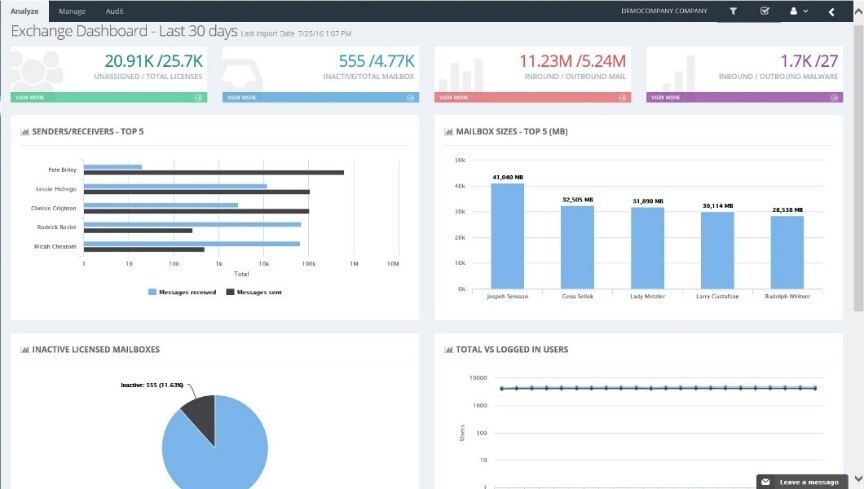Toggle Messages received legend series

click(x=182, y=292)
